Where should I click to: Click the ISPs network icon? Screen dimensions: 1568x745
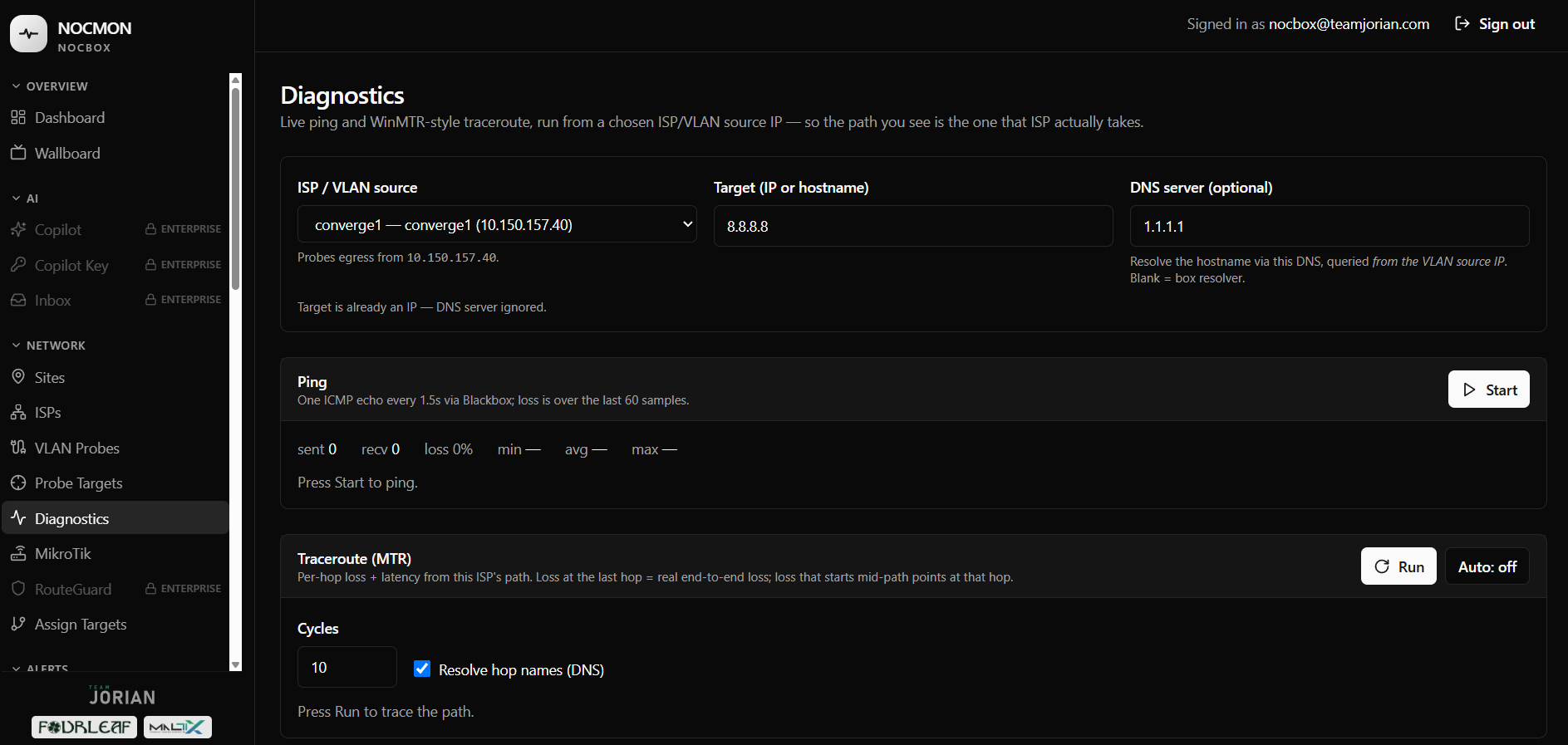point(18,412)
